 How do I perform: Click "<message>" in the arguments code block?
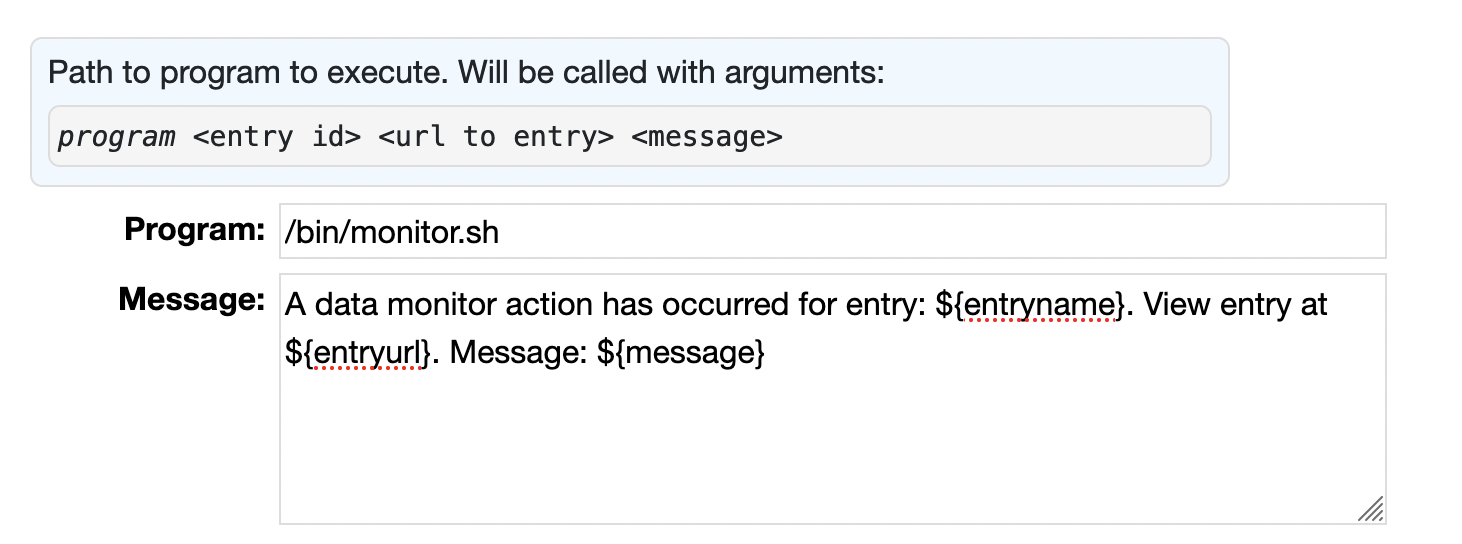[707, 136]
